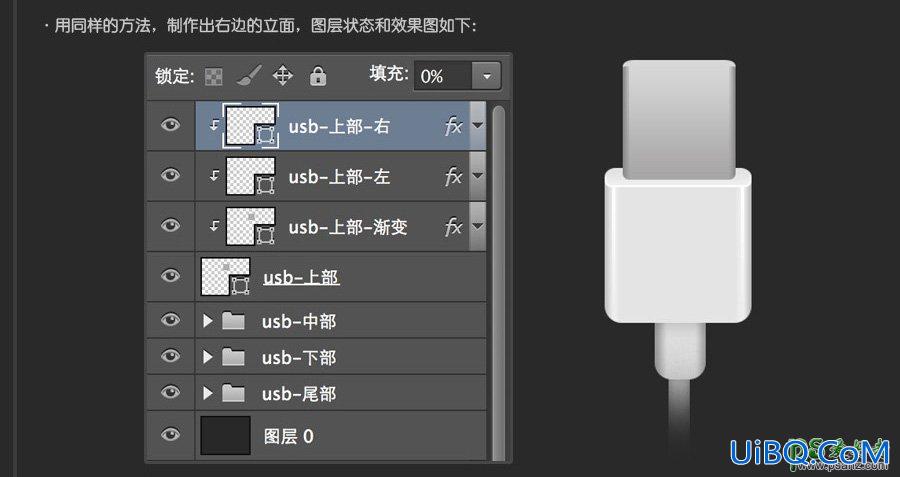Viewport: 900px width, 477px height.
Task: Hide the usb-上部-右 layer
Action: (170, 125)
